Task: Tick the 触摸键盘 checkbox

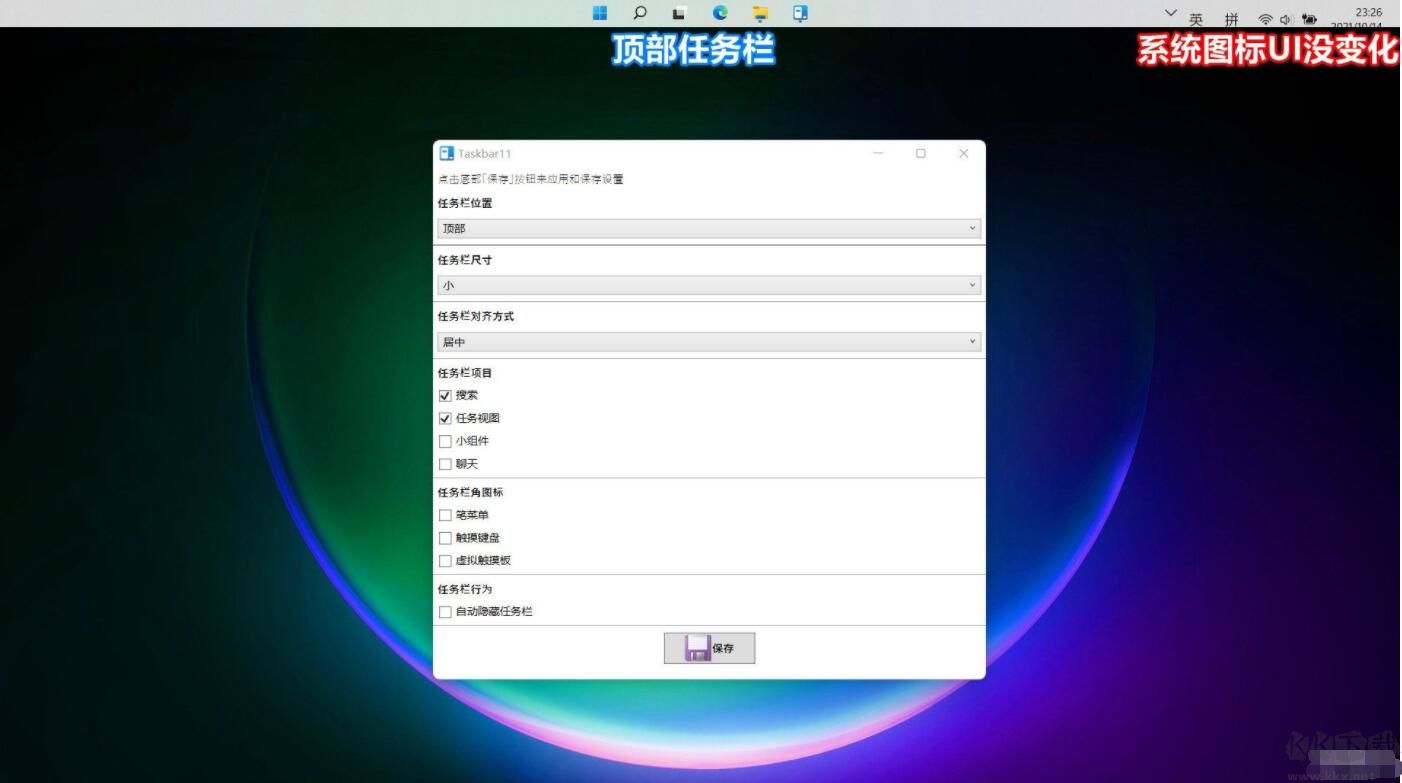Action: click(445, 538)
